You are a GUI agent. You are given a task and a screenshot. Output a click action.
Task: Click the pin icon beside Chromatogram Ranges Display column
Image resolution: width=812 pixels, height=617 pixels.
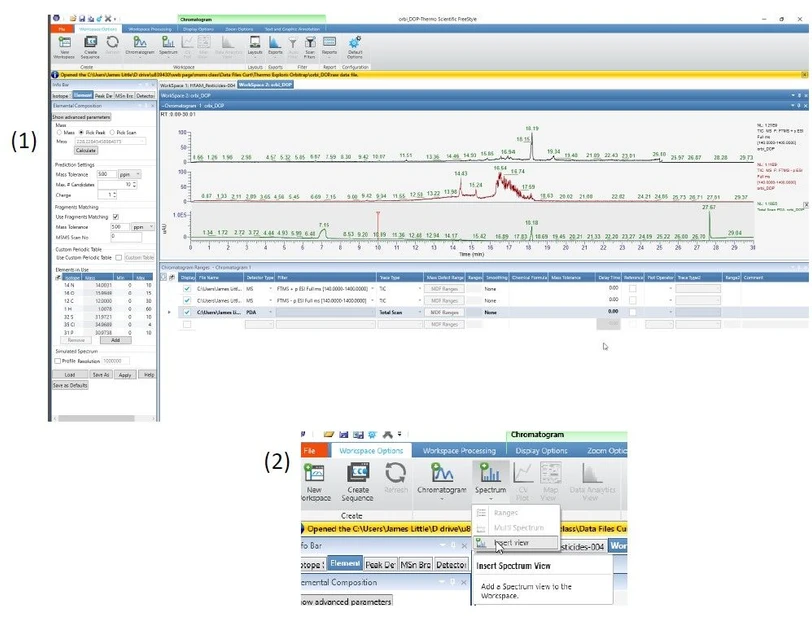pos(171,278)
